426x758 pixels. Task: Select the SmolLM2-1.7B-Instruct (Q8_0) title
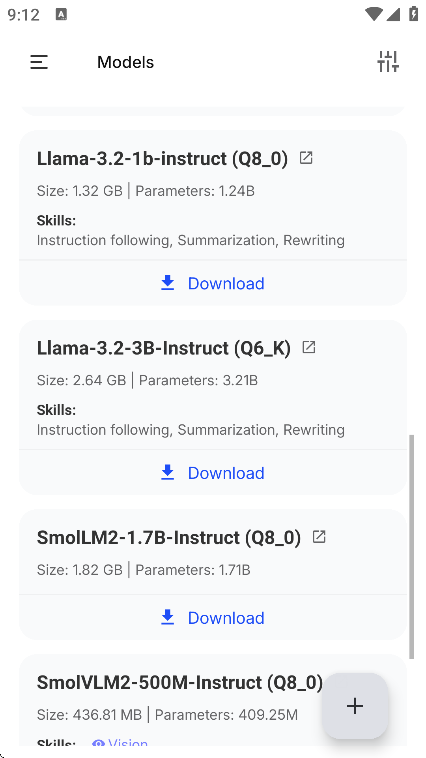[x=169, y=538]
